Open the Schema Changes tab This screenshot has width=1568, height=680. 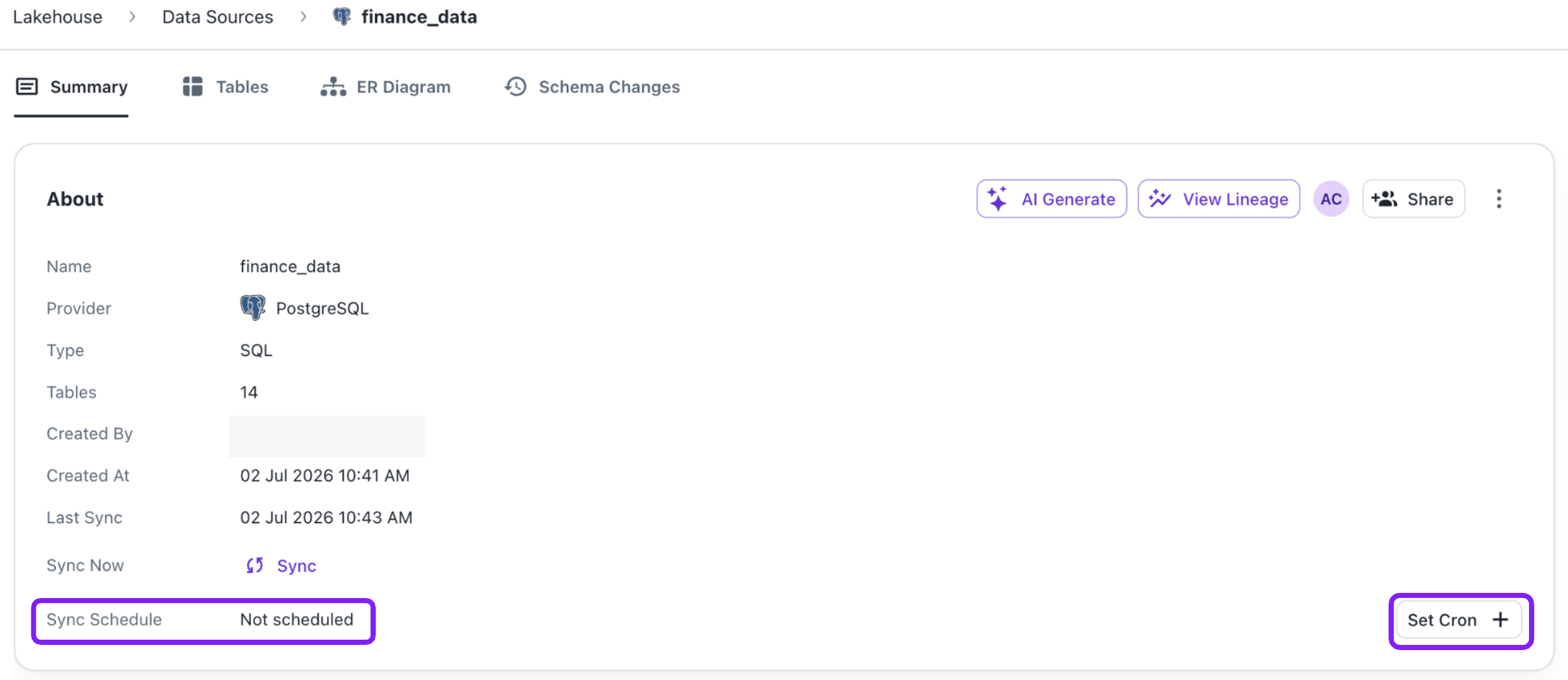[x=592, y=86]
